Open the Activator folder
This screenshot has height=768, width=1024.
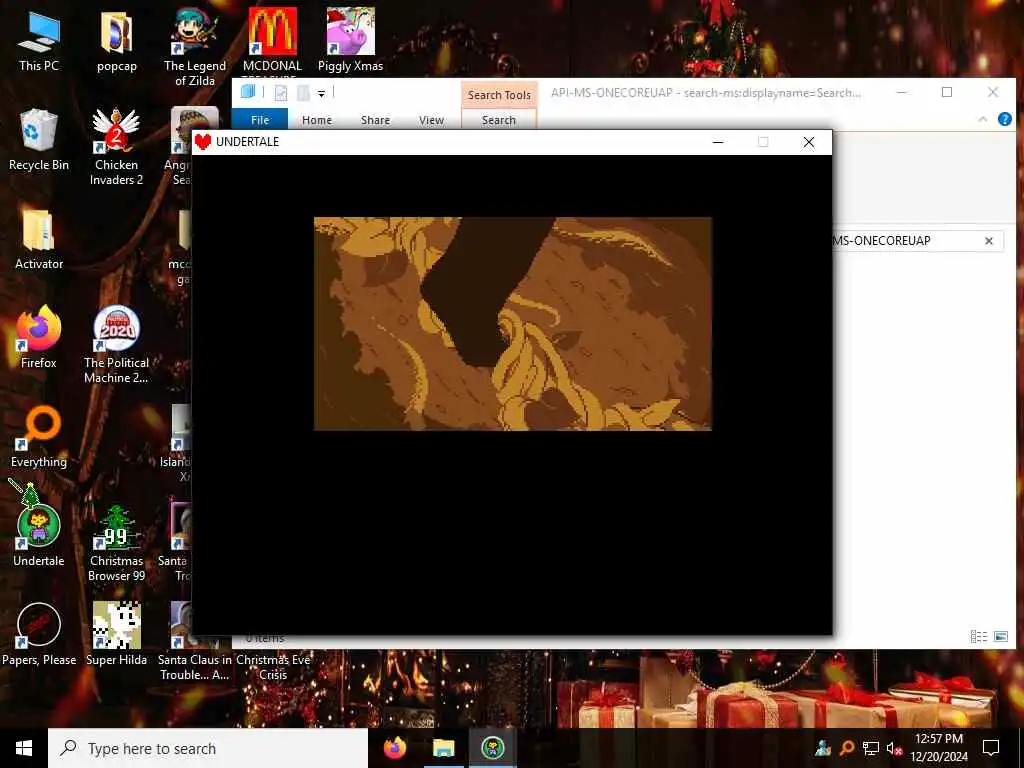[39, 240]
